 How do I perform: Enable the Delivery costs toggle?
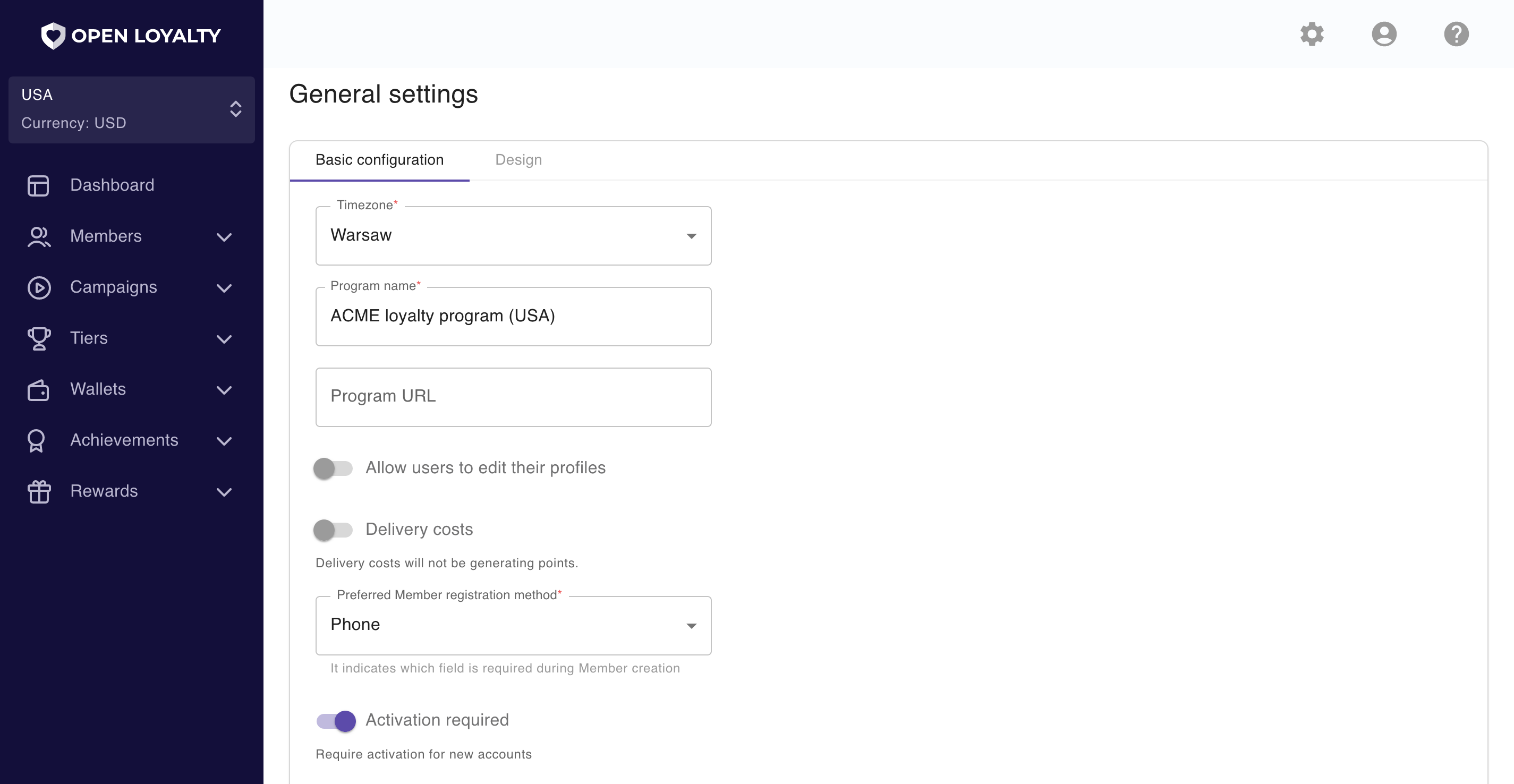click(333, 530)
